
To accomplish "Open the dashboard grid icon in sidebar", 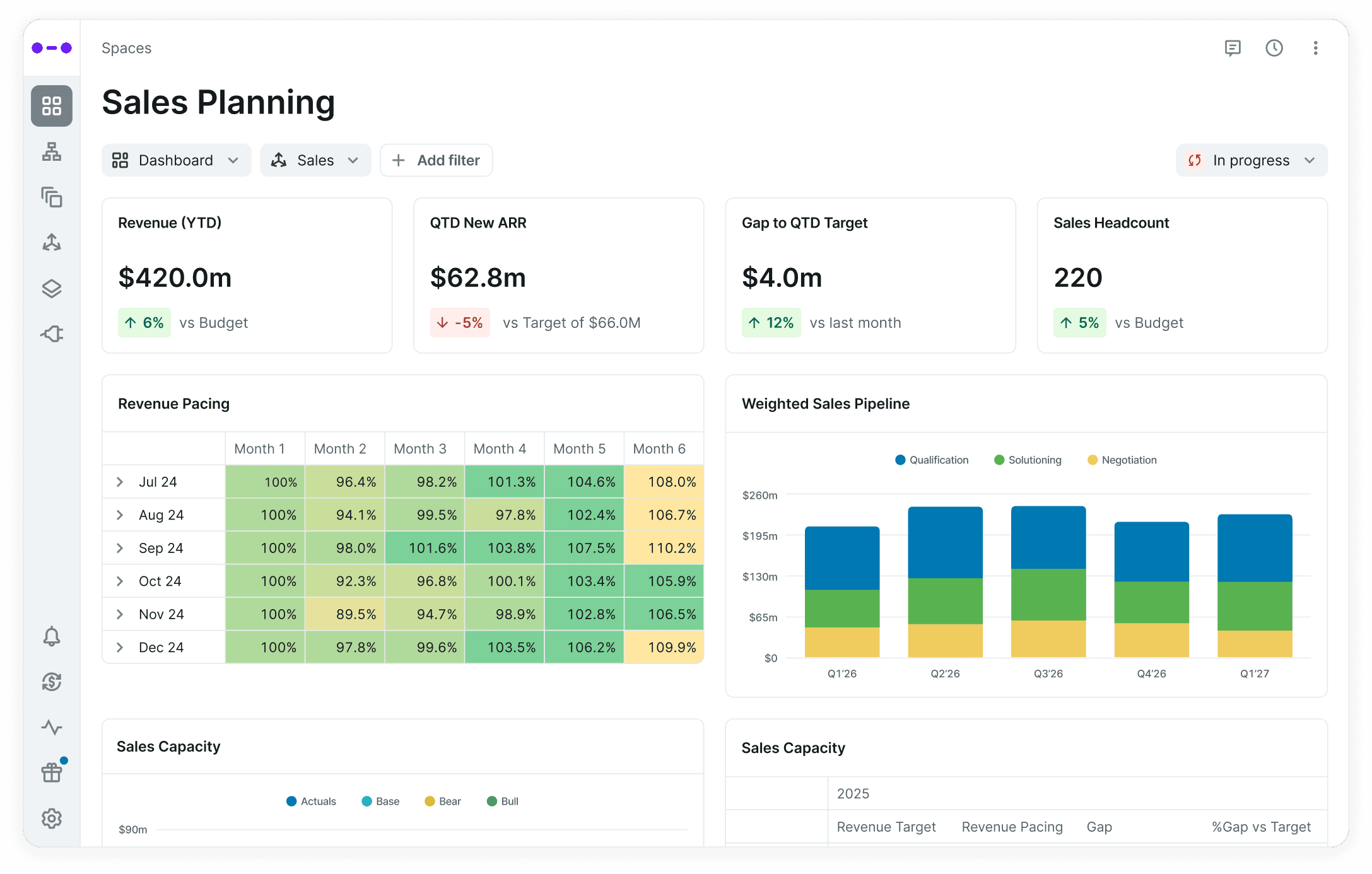I will click(x=52, y=106).
